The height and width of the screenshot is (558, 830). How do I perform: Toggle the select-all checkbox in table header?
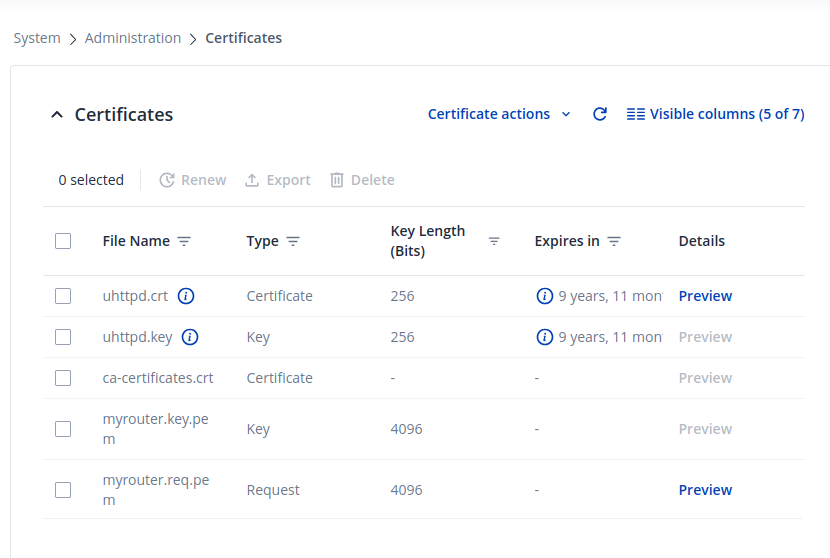[x=63, y=241]
